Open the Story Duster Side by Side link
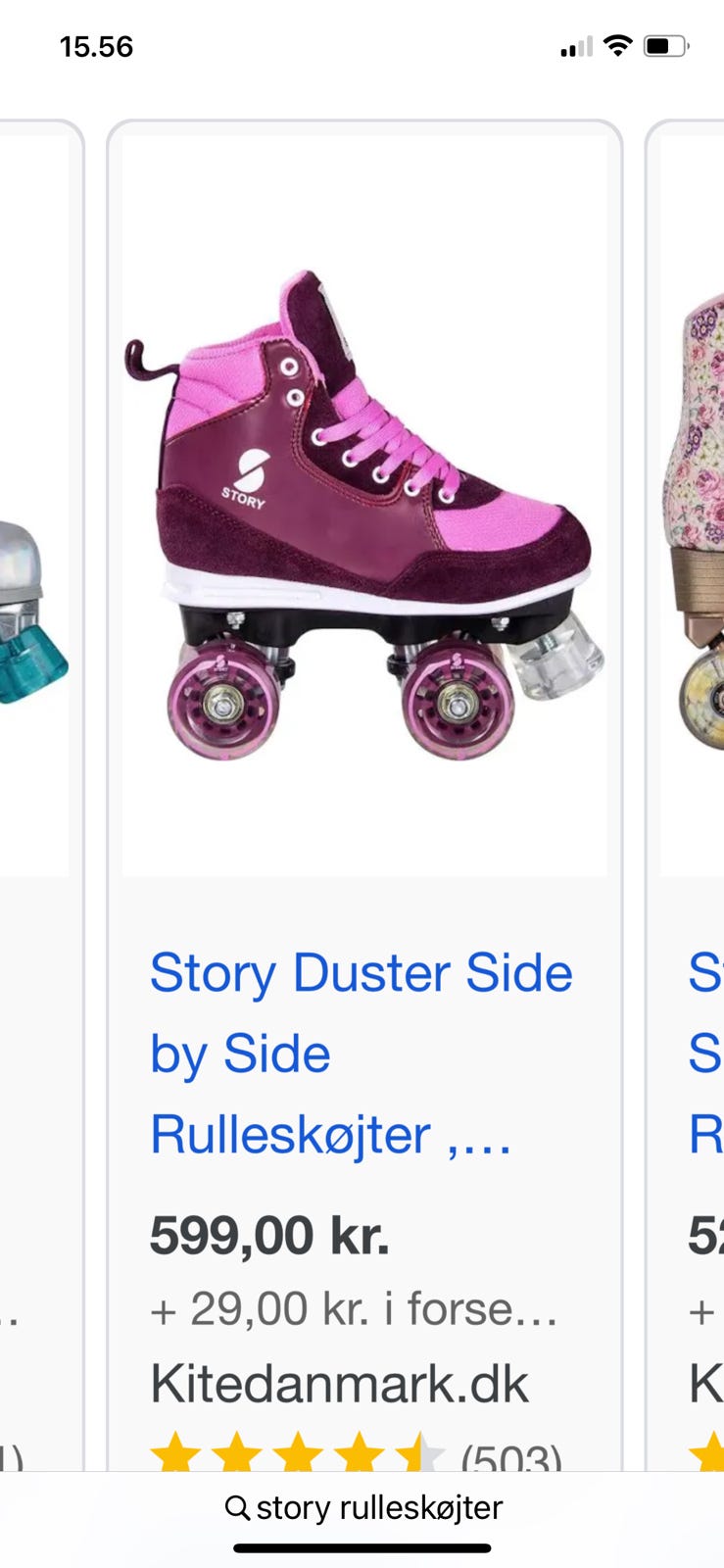724x1568 pixels. point(362,1053)
